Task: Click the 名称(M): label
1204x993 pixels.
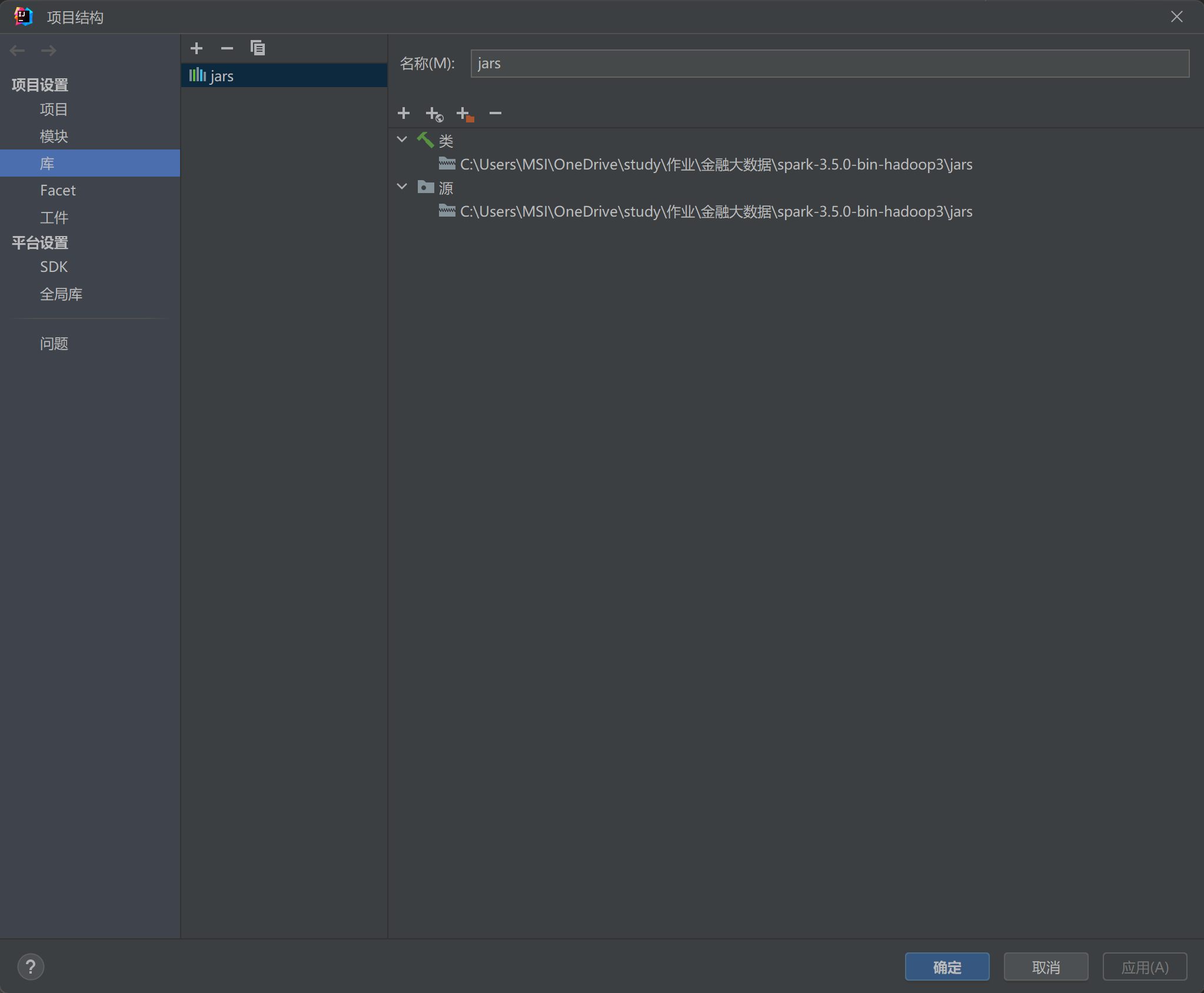Action: tap(427, 64)
